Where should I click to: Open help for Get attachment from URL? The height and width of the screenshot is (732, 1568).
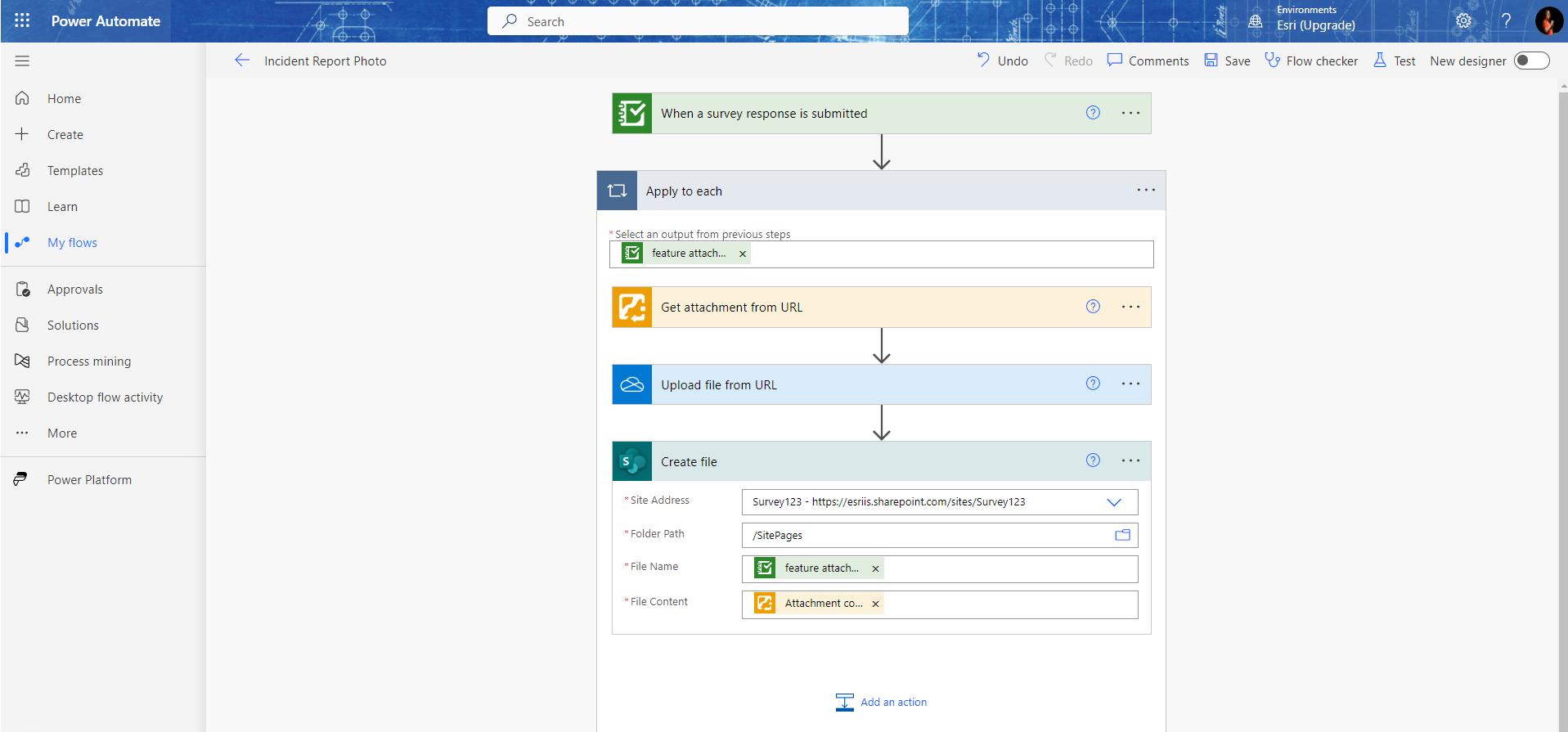[x=1093, y=307]
